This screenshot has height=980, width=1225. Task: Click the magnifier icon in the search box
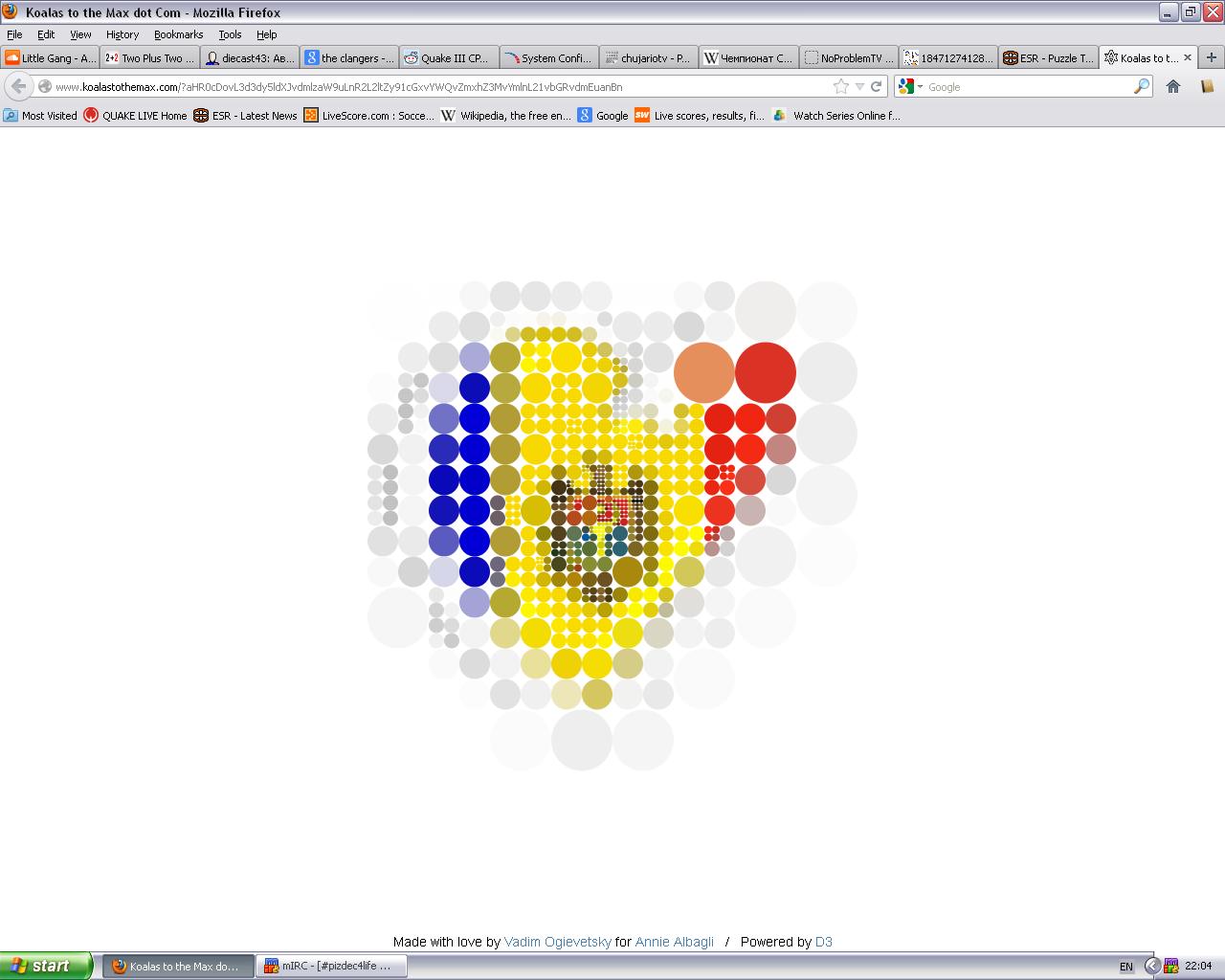click(x=1141, y=86)
